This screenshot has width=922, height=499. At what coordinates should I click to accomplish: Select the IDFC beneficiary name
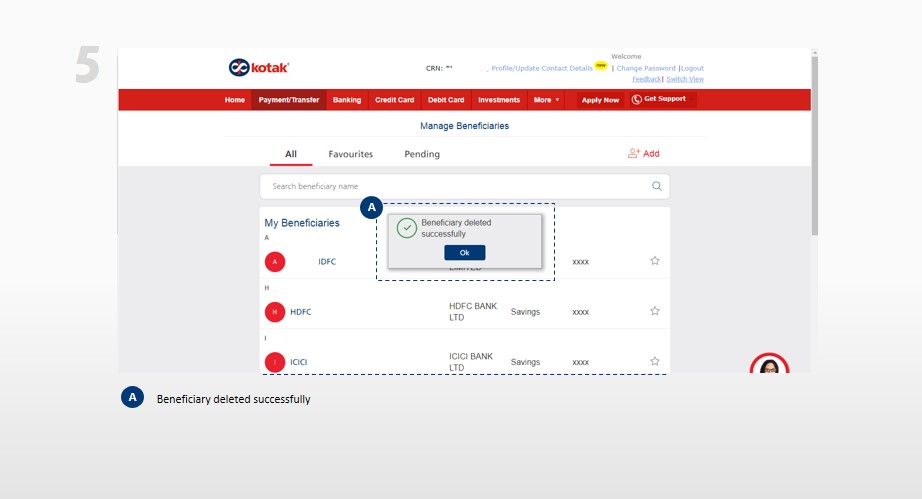point(327,262)
